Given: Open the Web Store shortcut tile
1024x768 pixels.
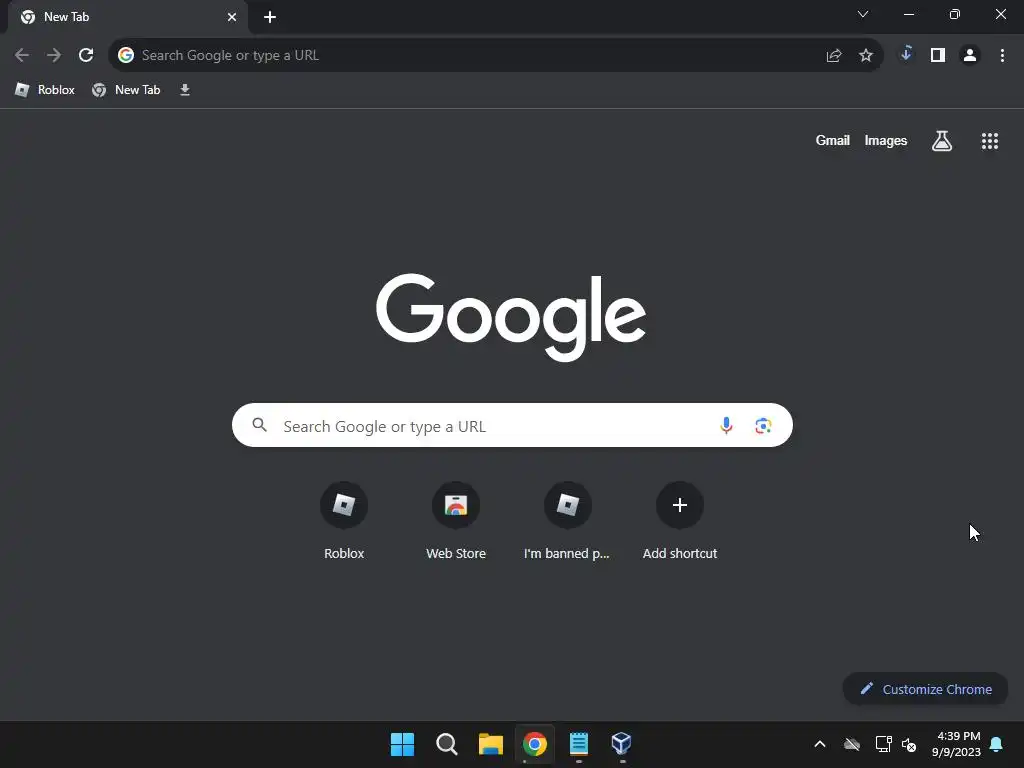Looking at the screenshot, I should tap(456, 521).
